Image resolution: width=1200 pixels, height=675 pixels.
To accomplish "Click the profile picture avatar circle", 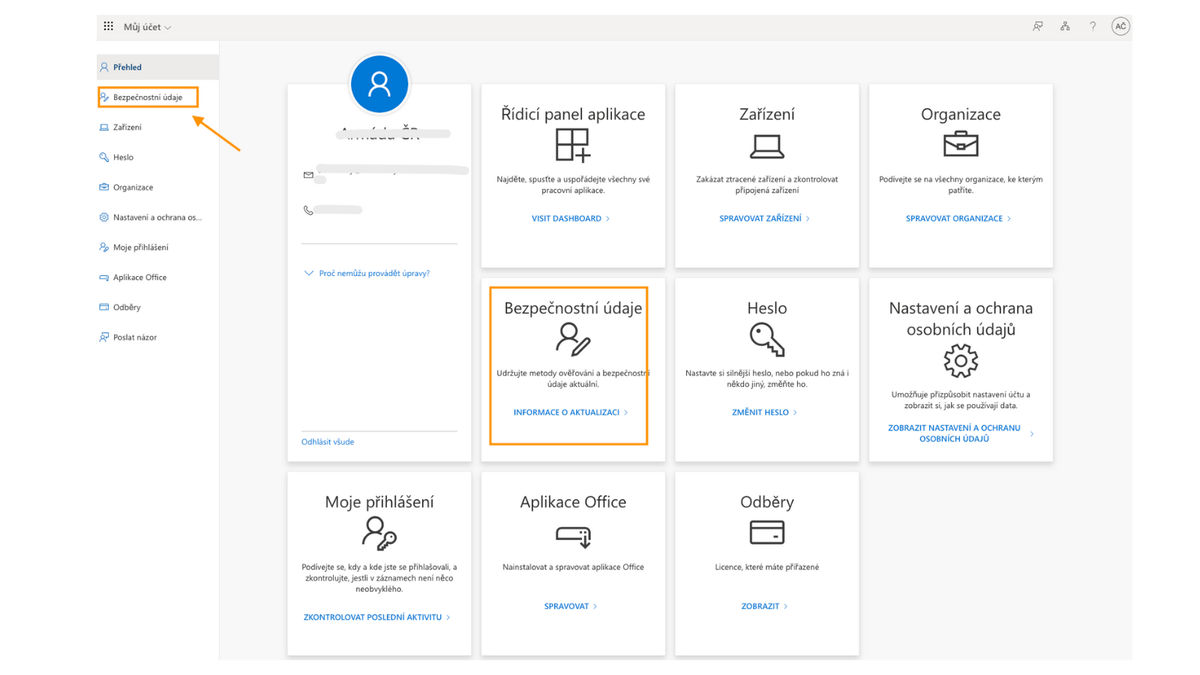I will coord(379,84).
